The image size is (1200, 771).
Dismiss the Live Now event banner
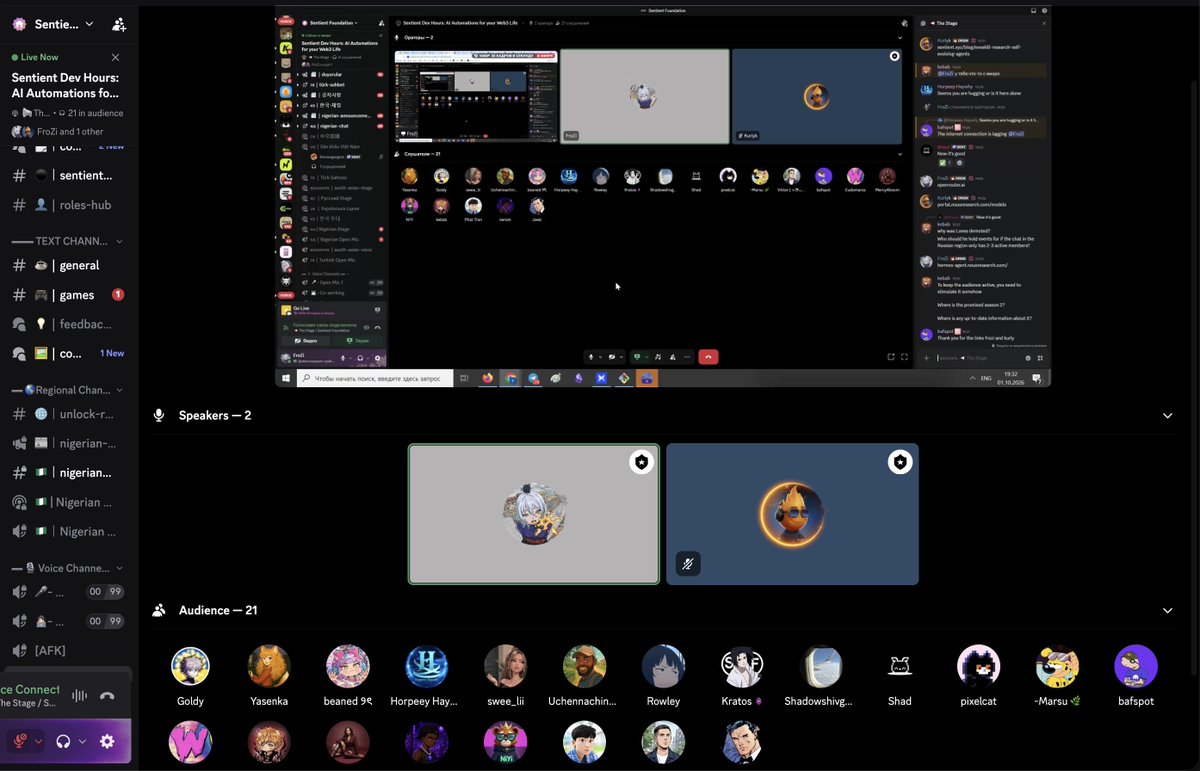[x=115, y=57]
